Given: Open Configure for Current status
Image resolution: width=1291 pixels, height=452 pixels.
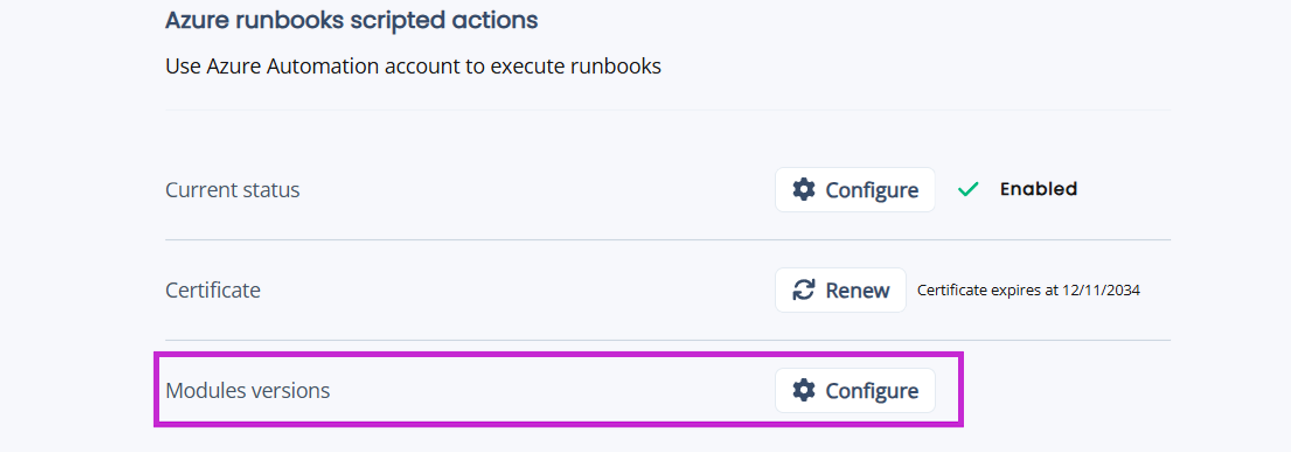Looking at the screenshot, I should (x=855, y=190).
